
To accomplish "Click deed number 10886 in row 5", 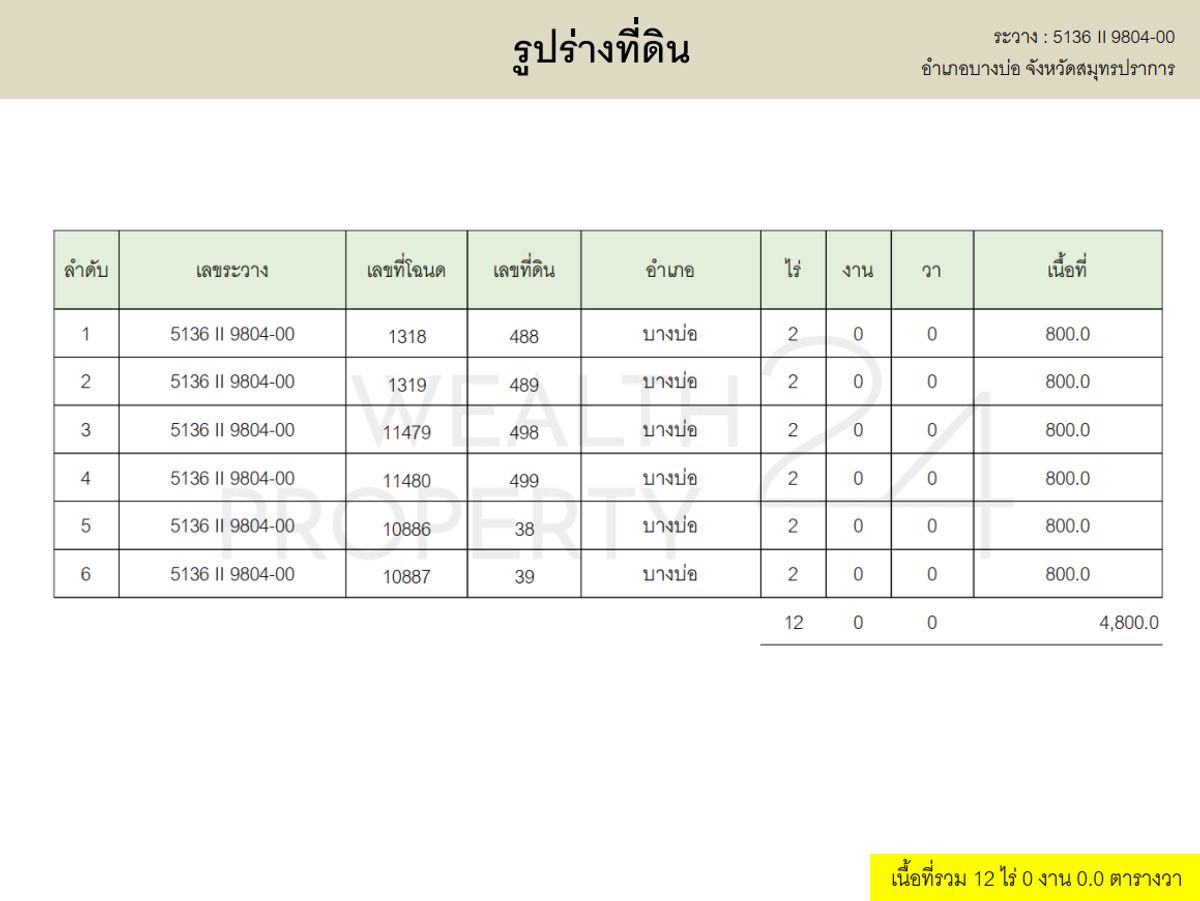I will tap(408, 528).
